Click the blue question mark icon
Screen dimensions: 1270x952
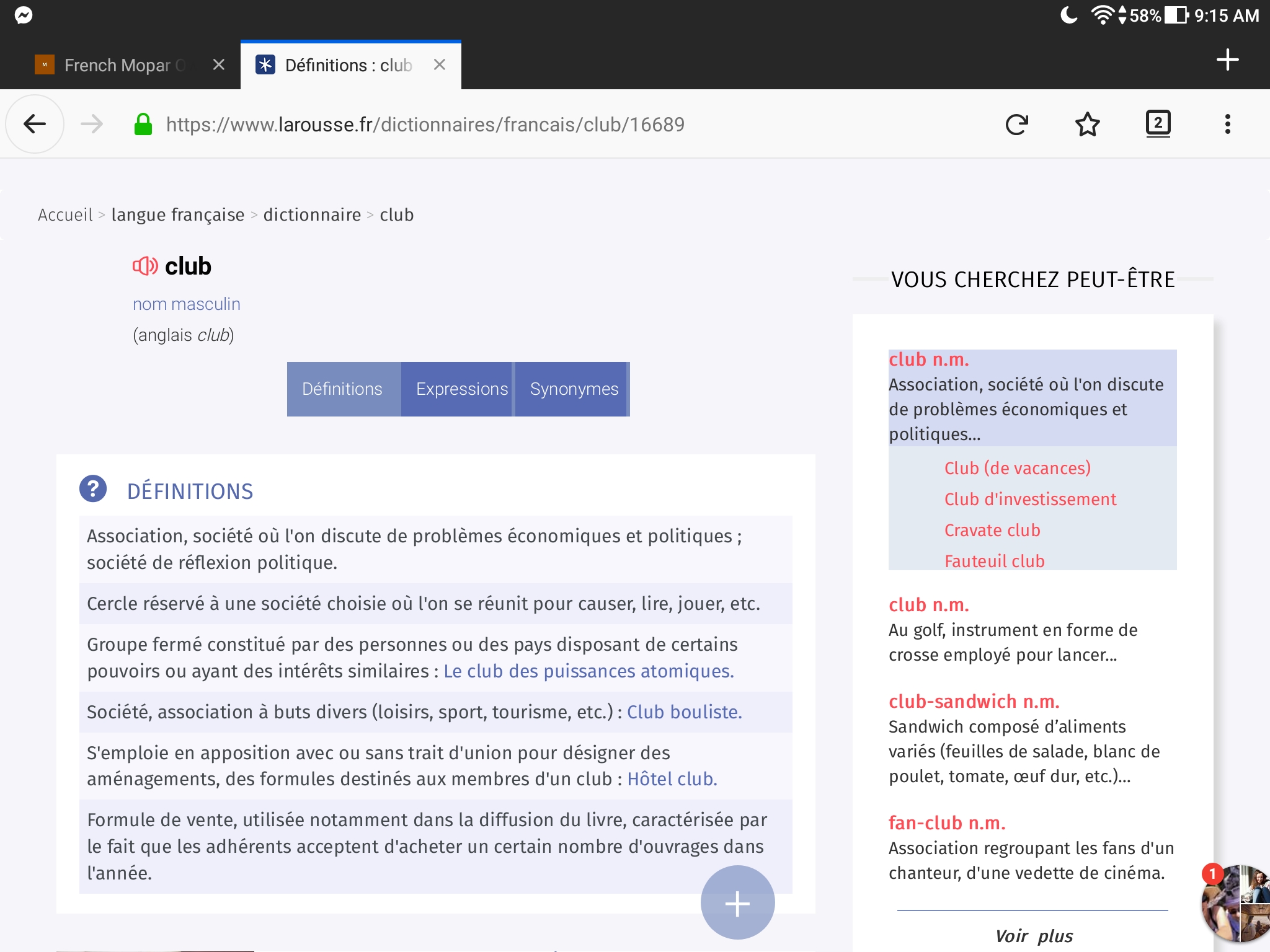[93, 489]
